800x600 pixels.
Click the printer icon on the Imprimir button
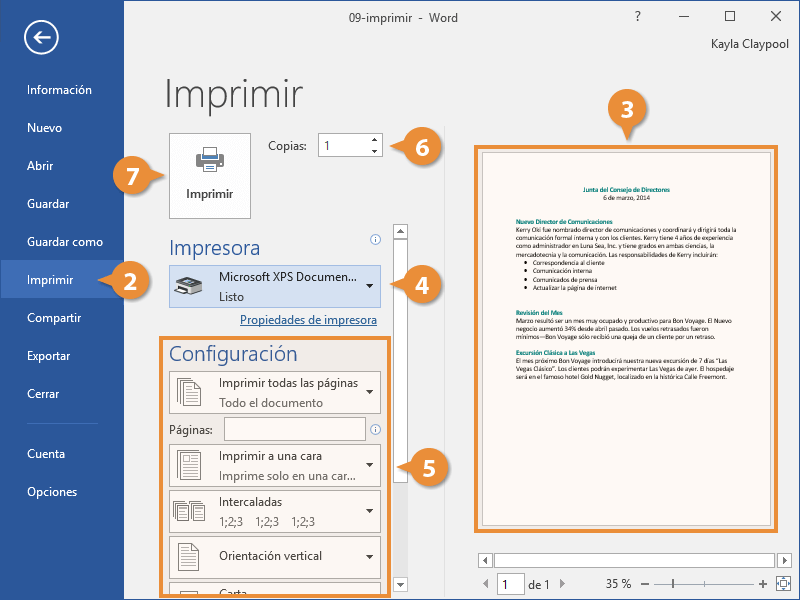(210, 159)
